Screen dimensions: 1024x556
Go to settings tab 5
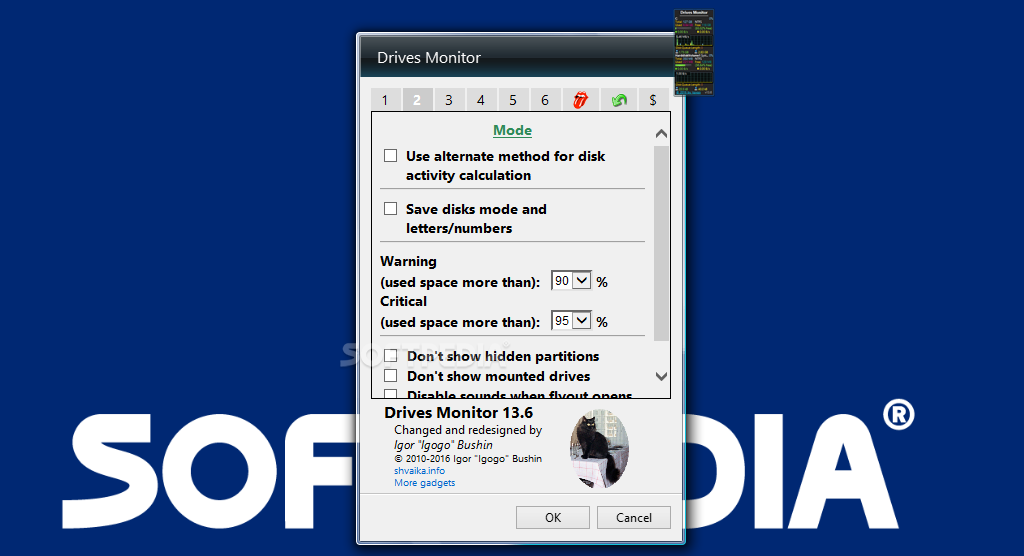pos(513,100)
